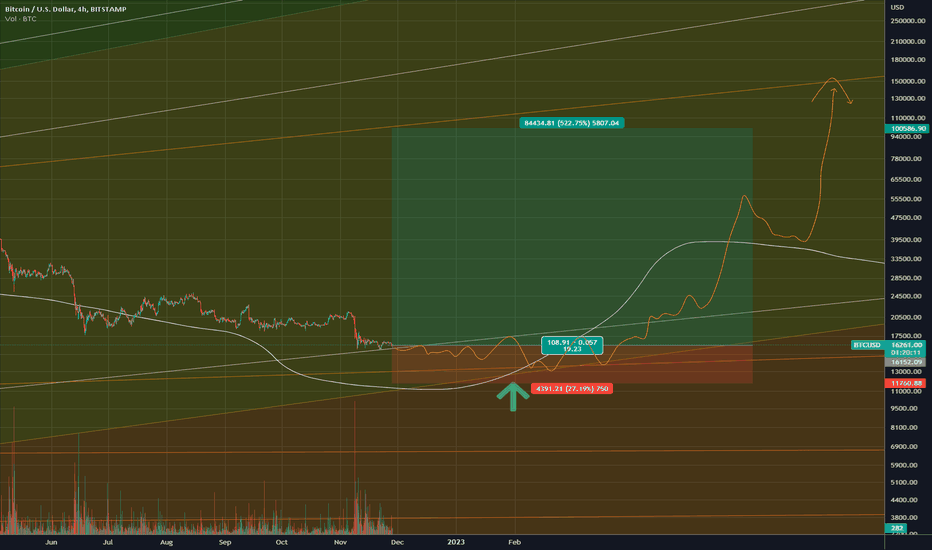Click the Dec label on the time axis

click(398, 542)
